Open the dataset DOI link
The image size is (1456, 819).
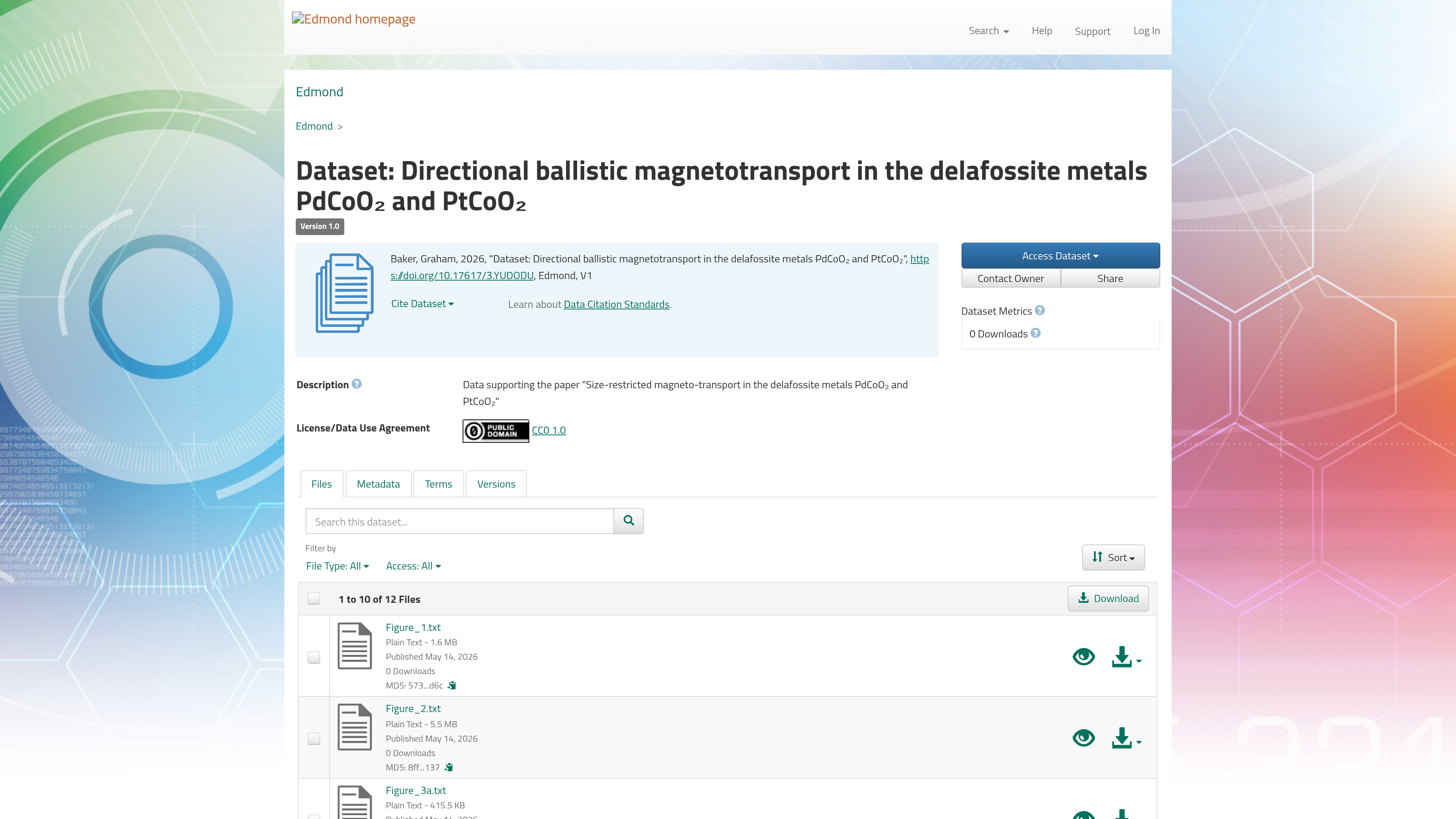pos(462,275)
